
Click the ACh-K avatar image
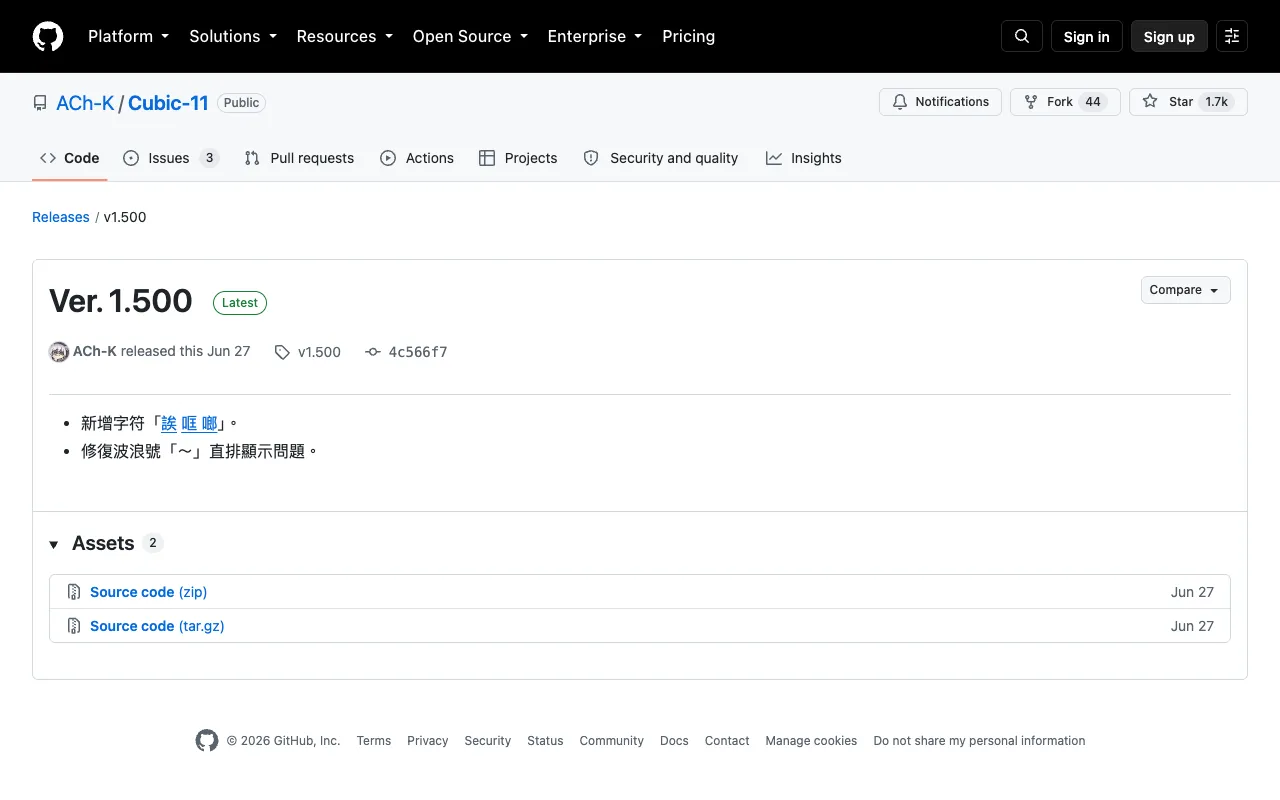pyautogui.click(x=59, y=352)
